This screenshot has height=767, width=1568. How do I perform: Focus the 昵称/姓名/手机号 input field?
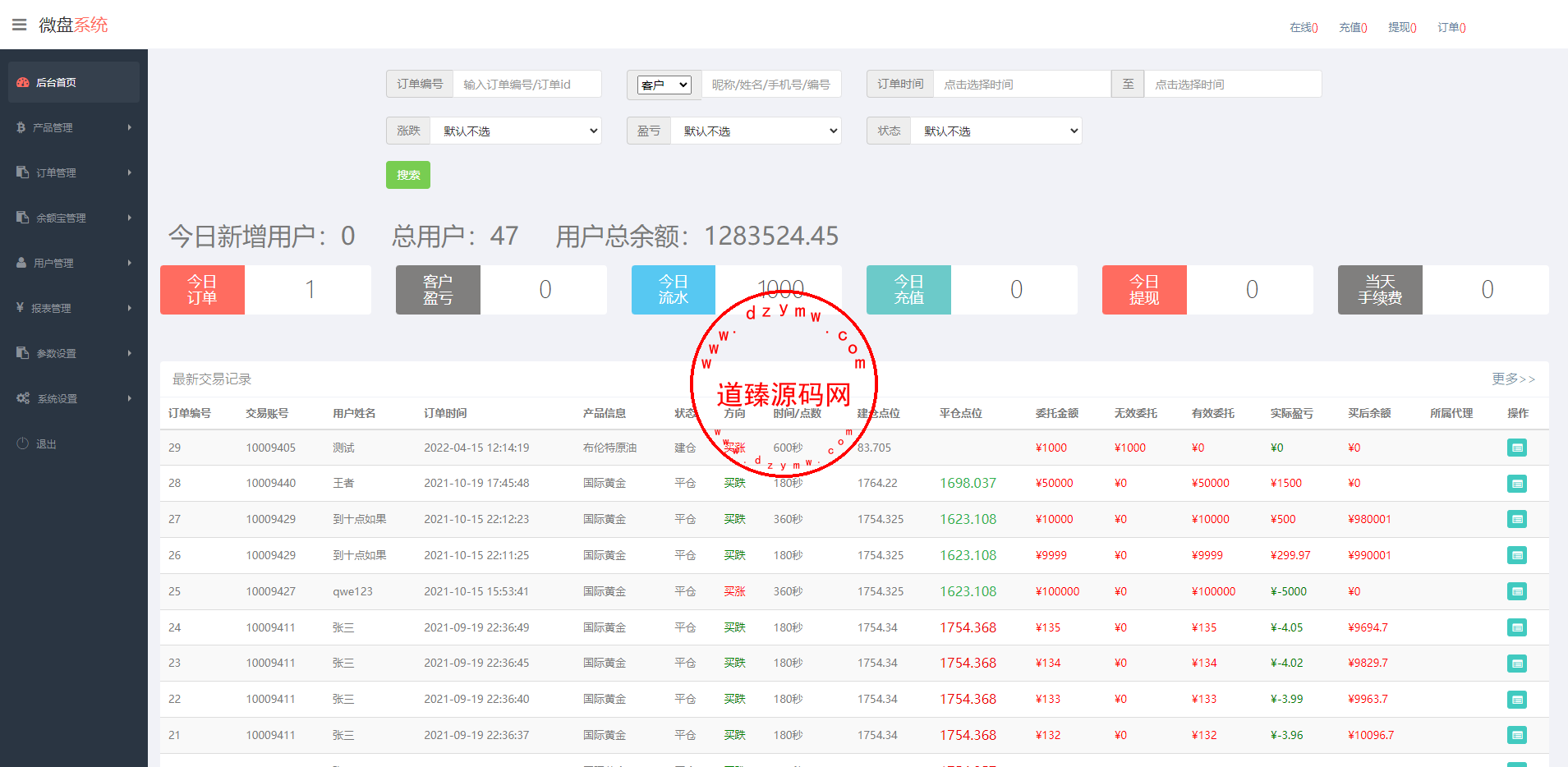[771, 84]
